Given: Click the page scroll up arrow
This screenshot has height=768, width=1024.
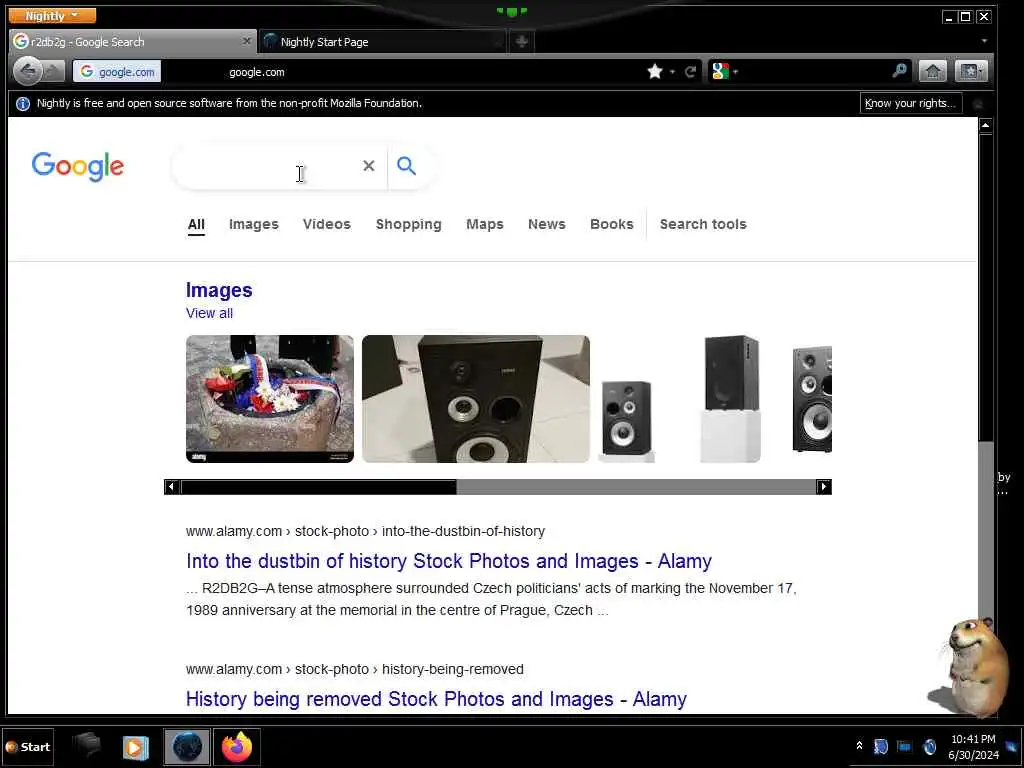Looking at the screenshot, I should [985, 125].
